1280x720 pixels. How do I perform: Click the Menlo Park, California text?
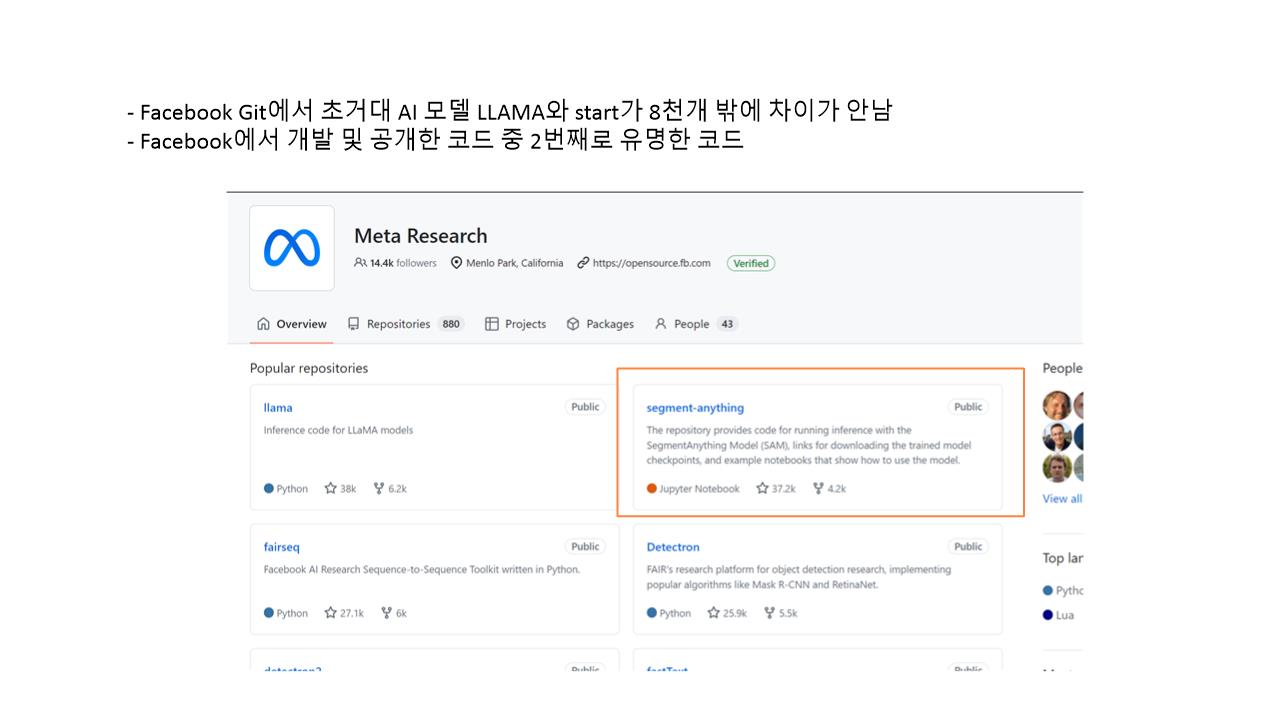(514, 263)
